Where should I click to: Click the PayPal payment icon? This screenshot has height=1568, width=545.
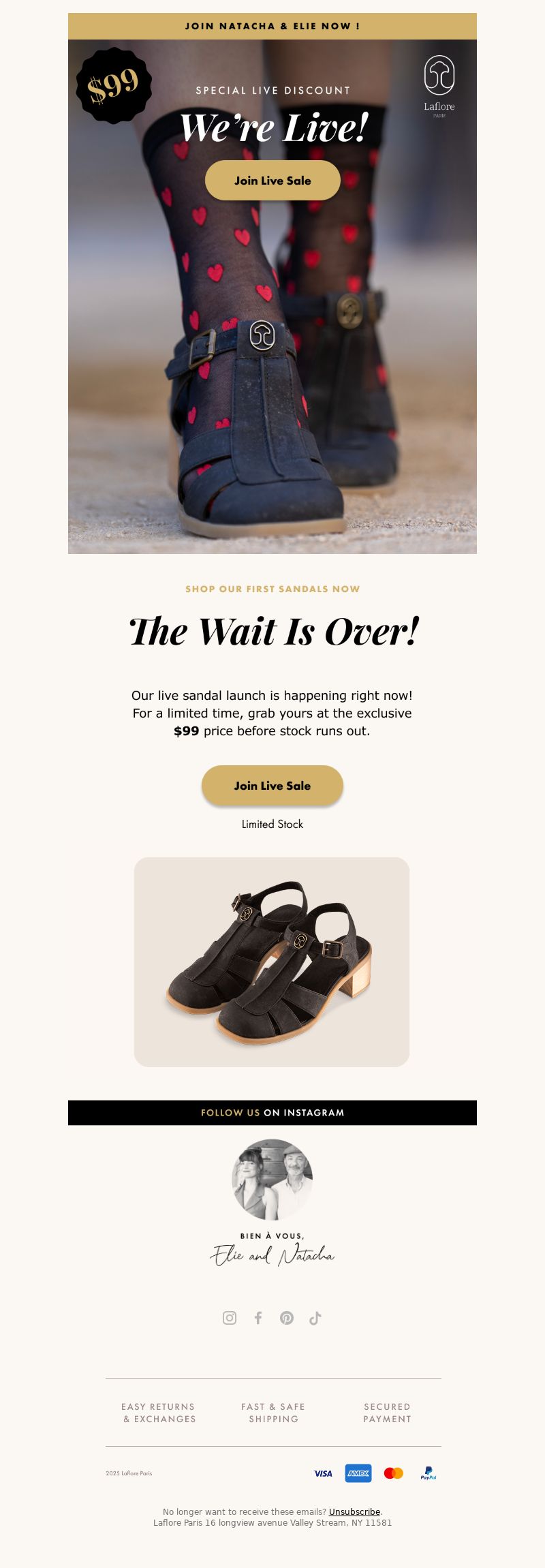pos(429,1473)
